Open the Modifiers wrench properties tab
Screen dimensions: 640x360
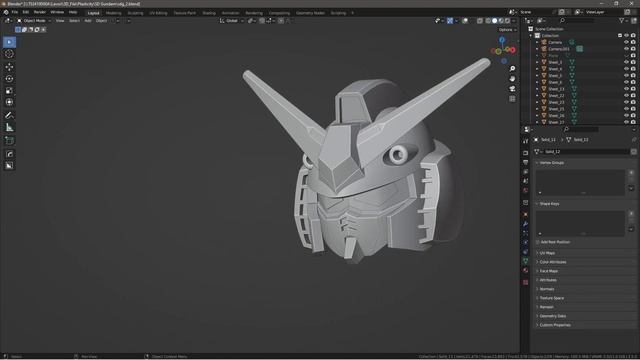point(525,224)
